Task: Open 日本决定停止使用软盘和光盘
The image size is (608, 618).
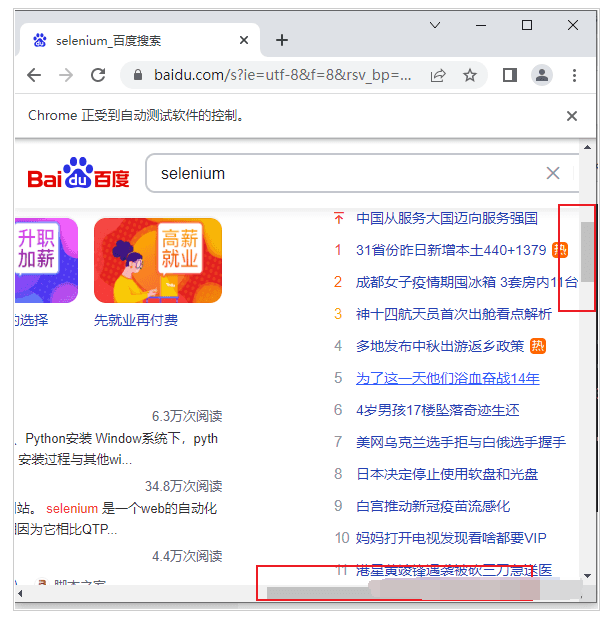Action: pos(447,474)
